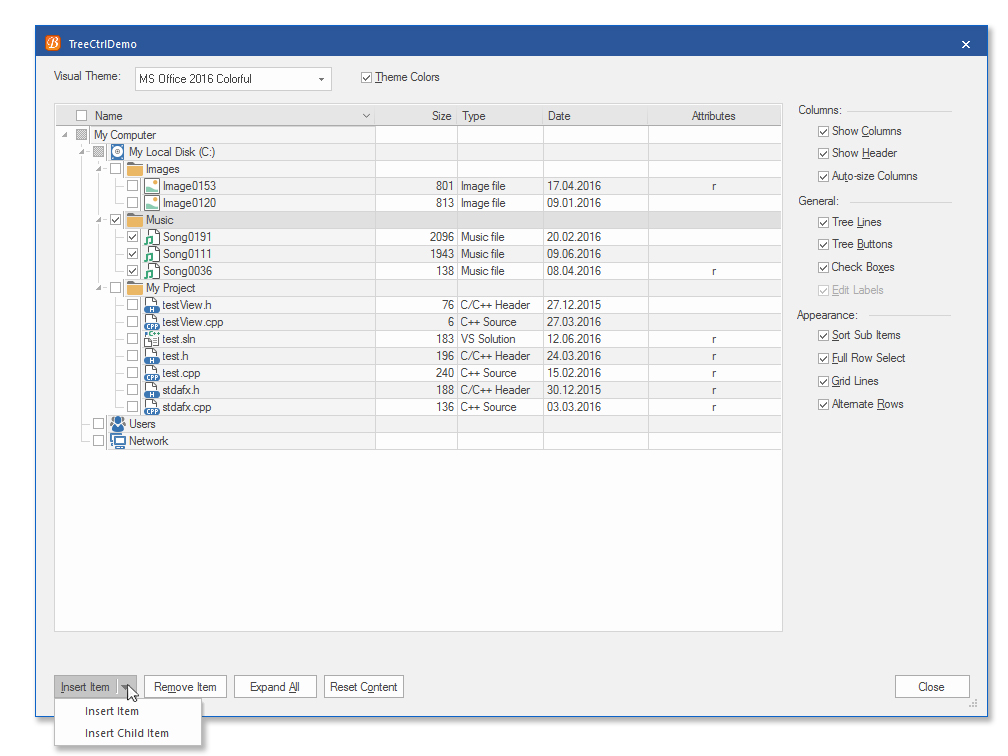Collapse the My Project tree node
The height and width of the screenshot is (756, 1008).
100,288
